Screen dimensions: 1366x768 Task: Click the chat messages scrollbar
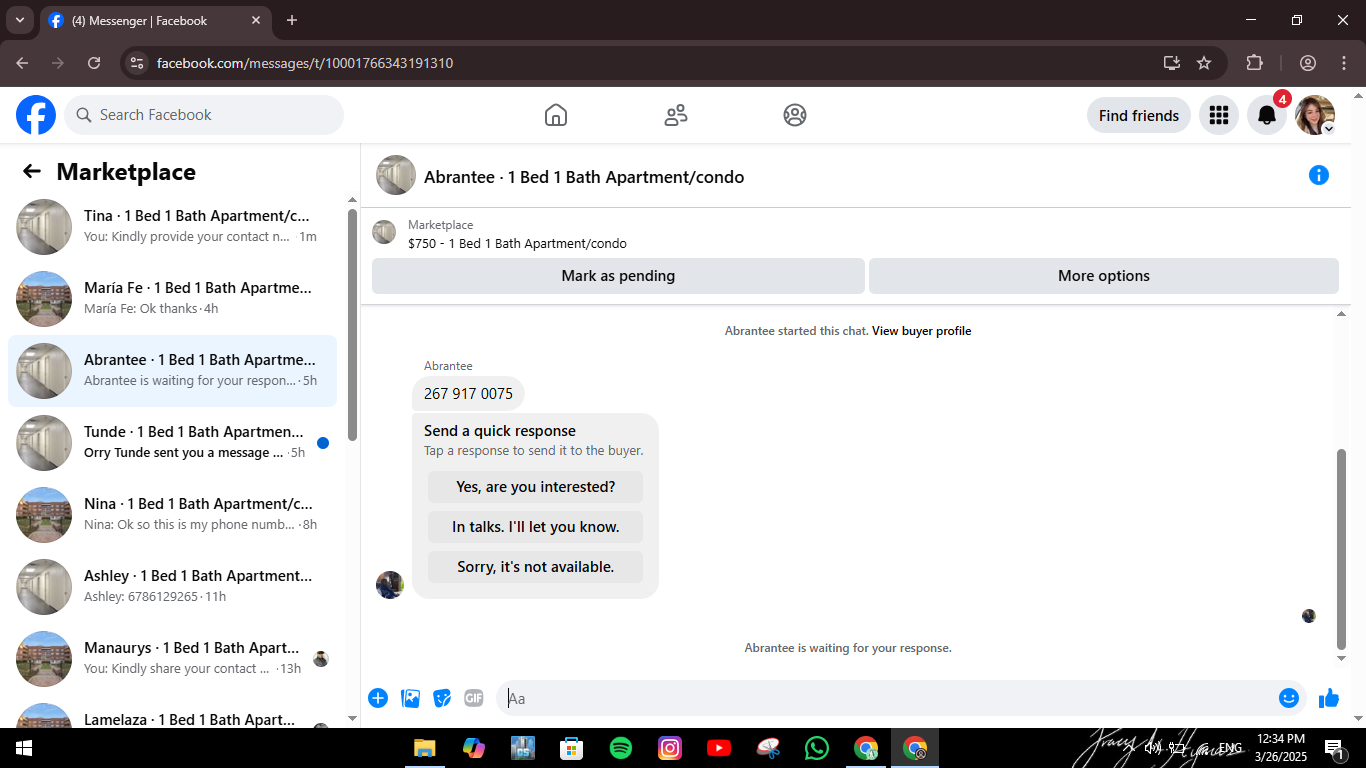click(x=1342, y=549)
